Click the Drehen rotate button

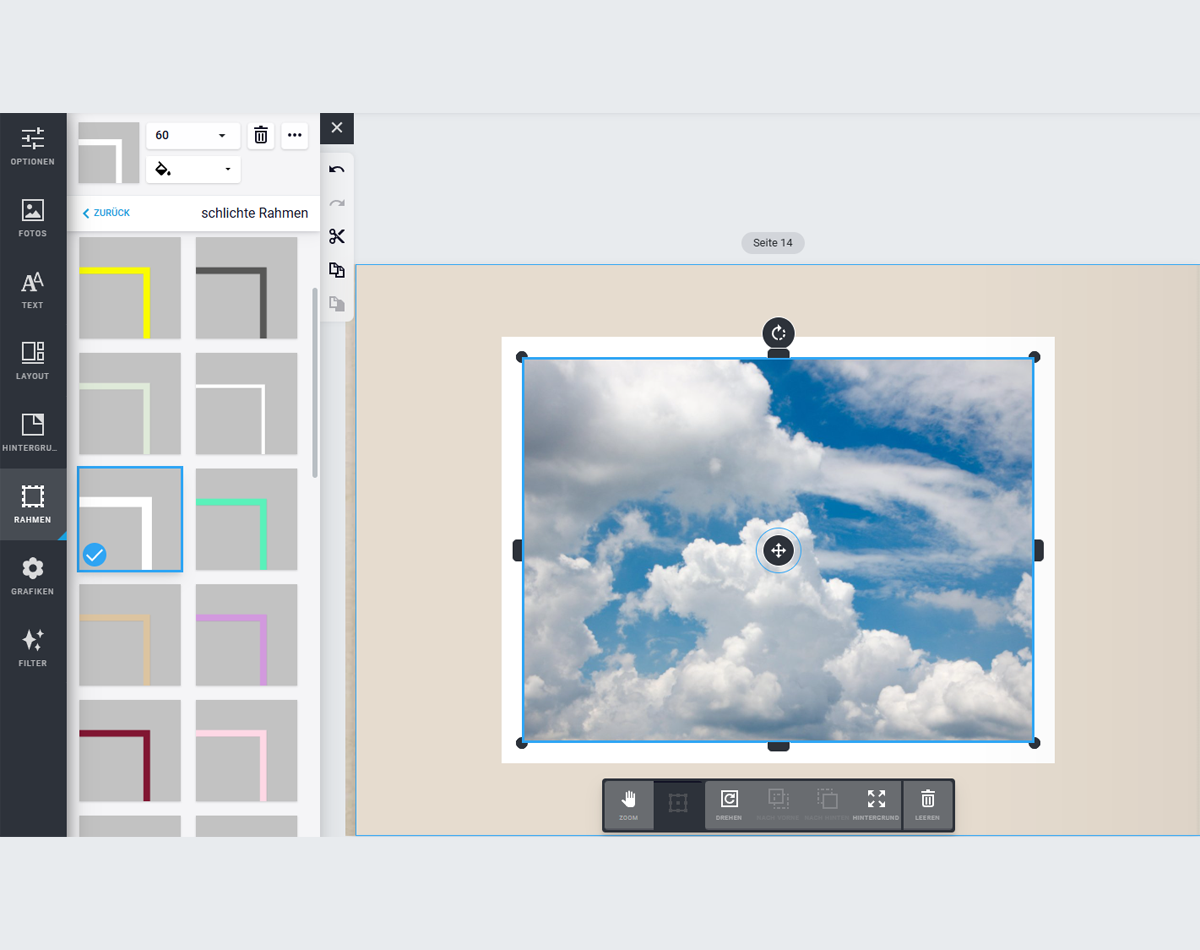tap(729, 805)
